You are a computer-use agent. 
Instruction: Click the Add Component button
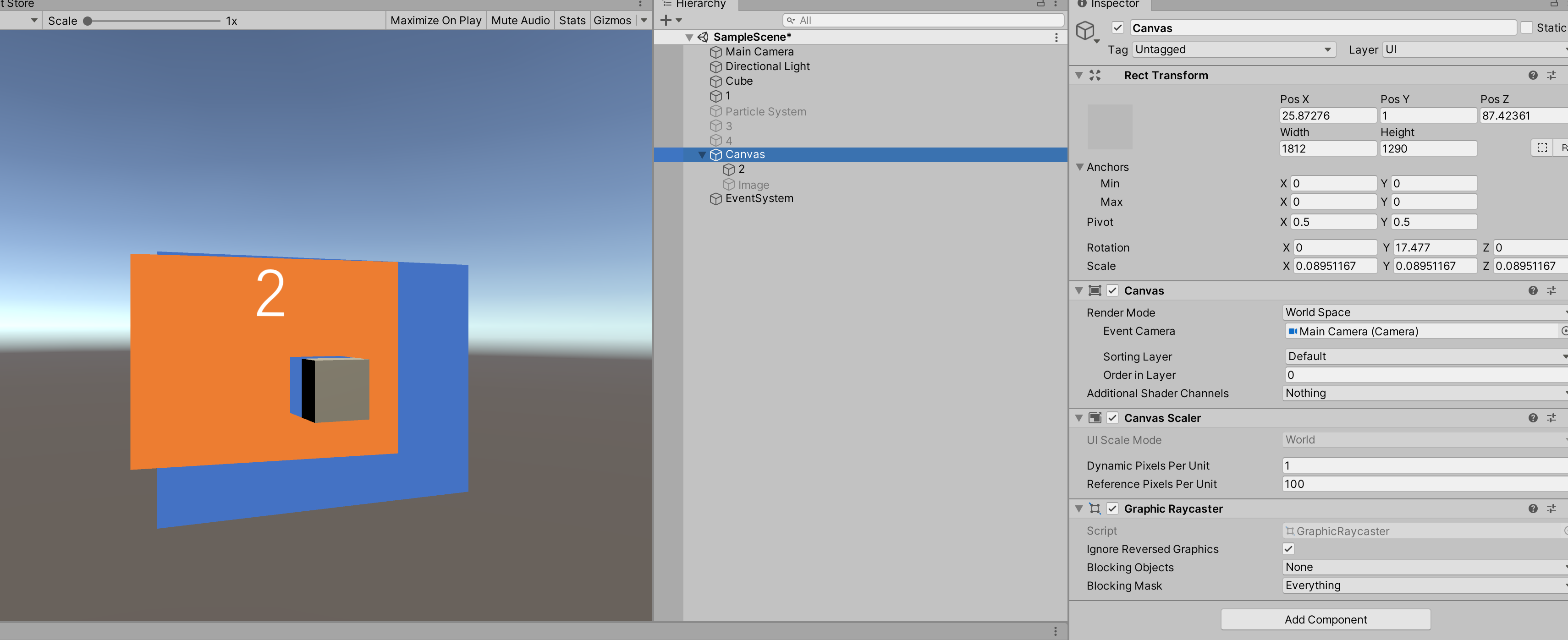1325,619
